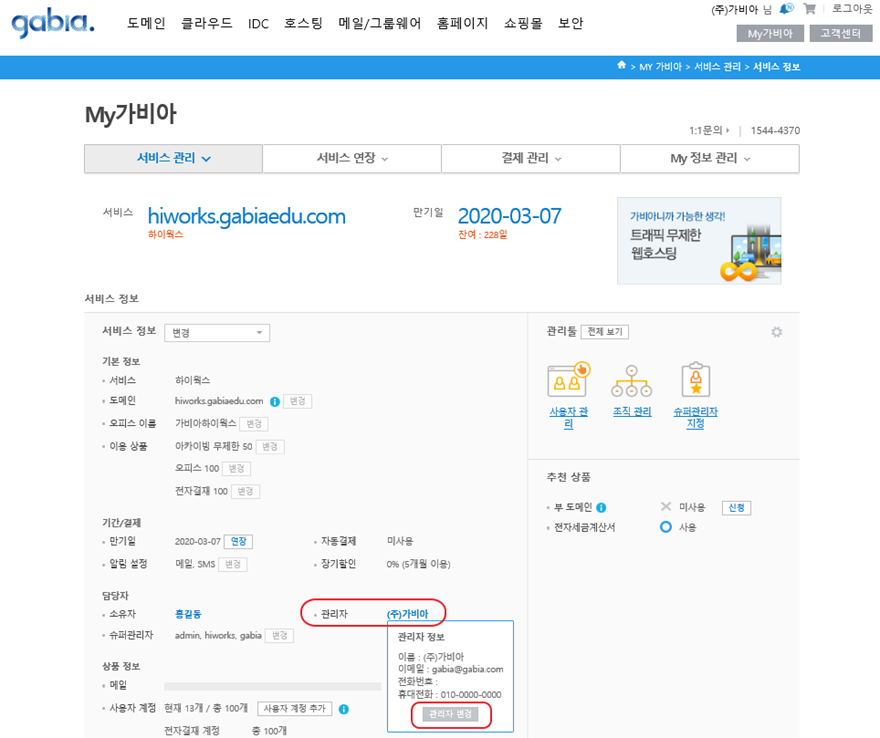Open the 호스팅 menu

303,23
